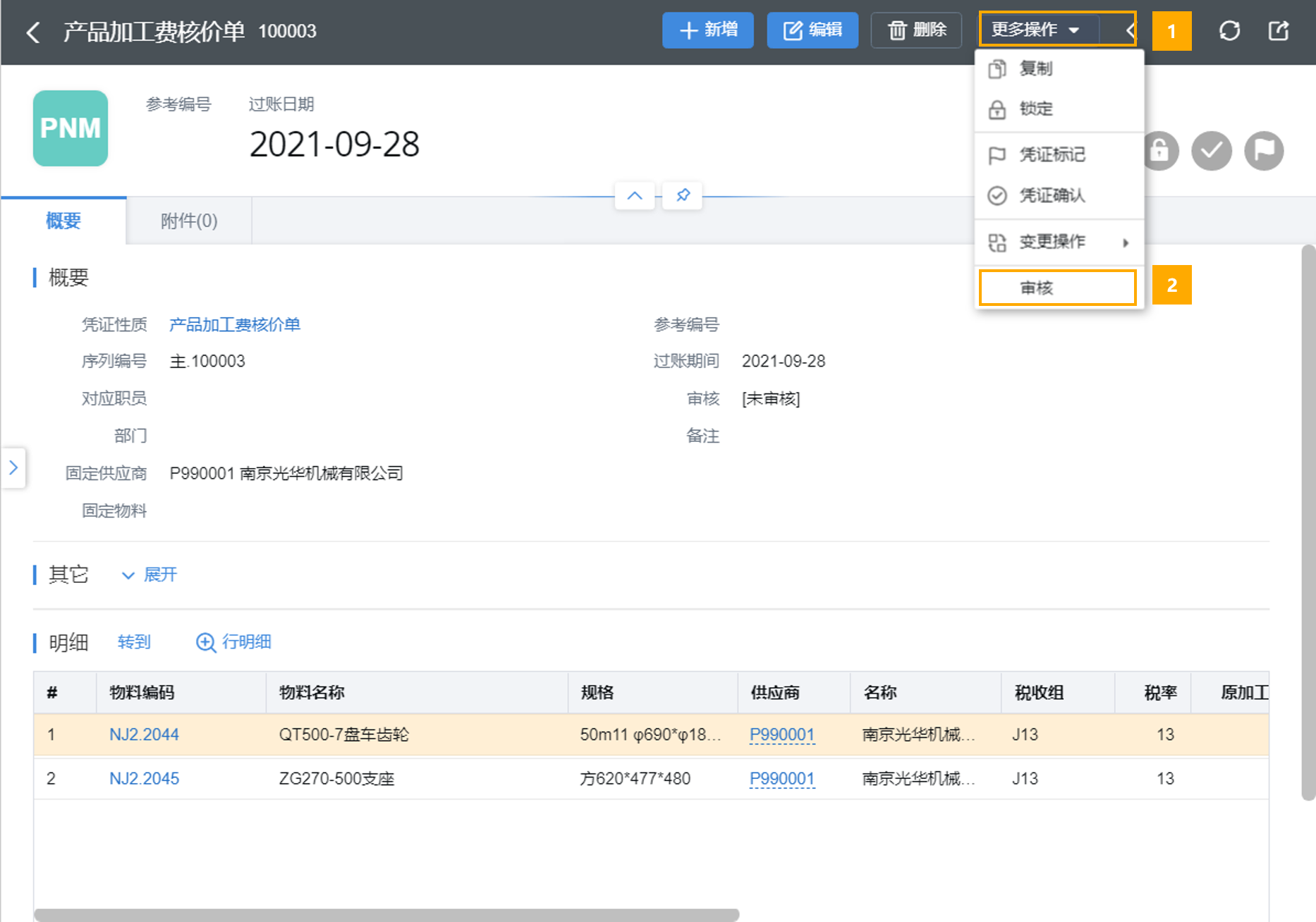Open the 更多操作 dropdown
Image resolution: width=1316 pixels, height=922 pixels.
(1037, 30)
